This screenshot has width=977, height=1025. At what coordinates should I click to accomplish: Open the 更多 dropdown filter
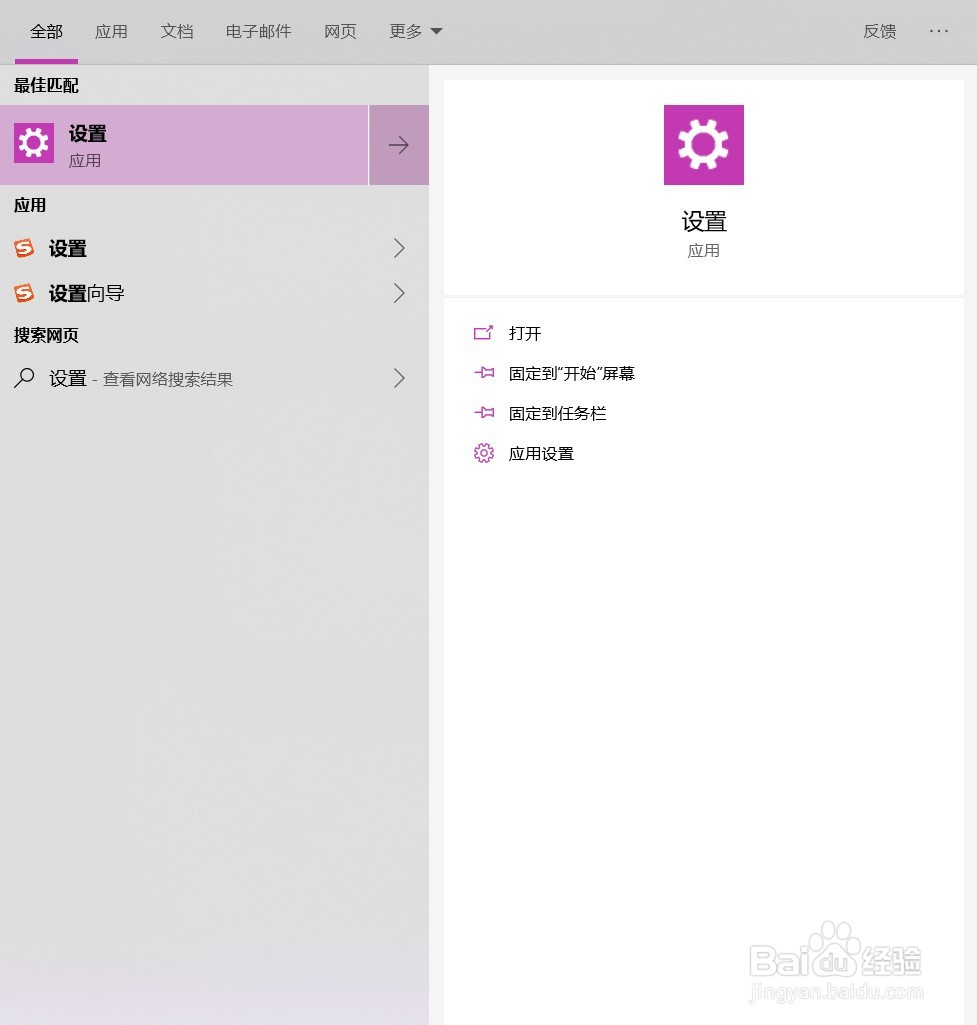416,31
